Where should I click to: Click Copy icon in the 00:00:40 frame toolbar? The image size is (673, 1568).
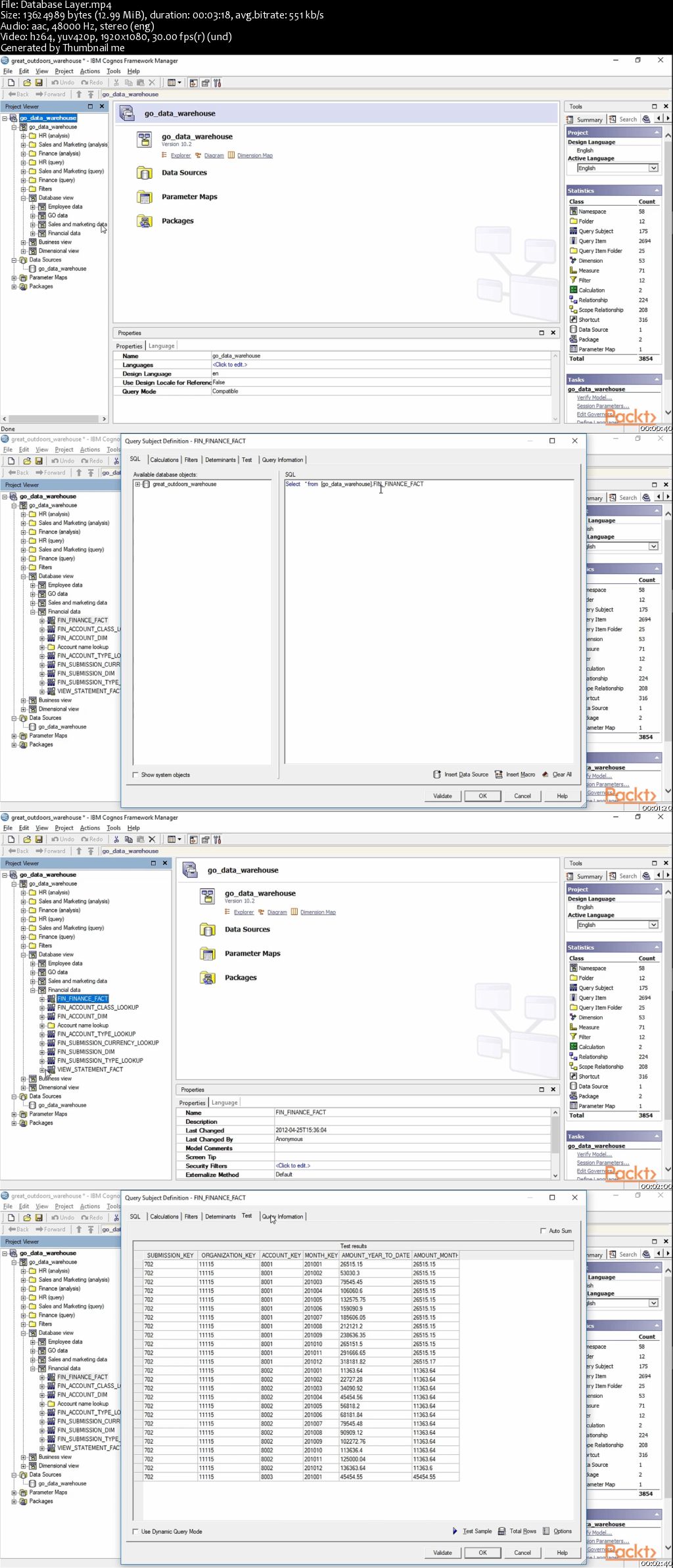[x=128, y=83]
